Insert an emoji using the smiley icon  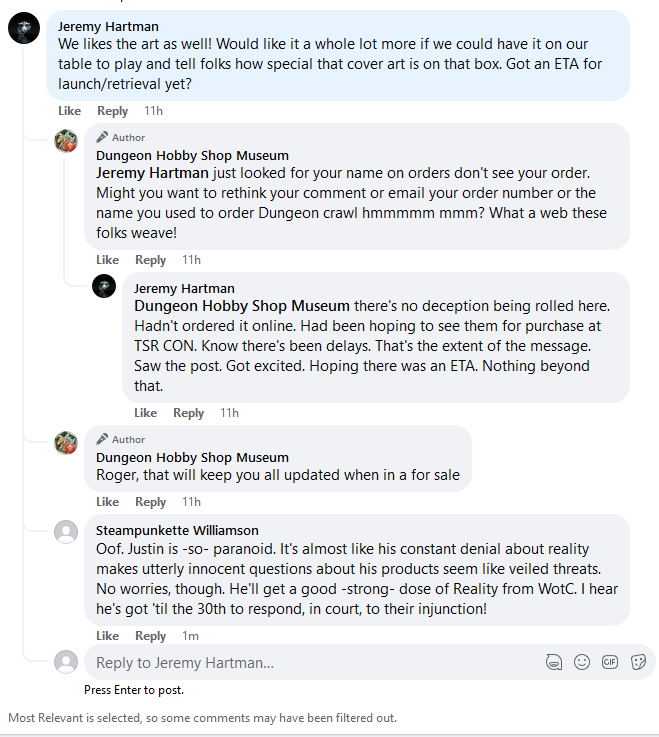pyautogui.click(x=582, y=662)
